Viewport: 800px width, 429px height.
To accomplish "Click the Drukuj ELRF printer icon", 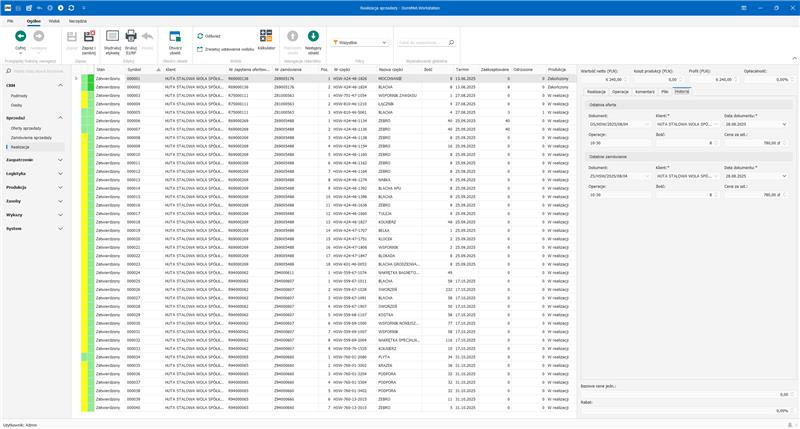I will (x=131, y=37).
